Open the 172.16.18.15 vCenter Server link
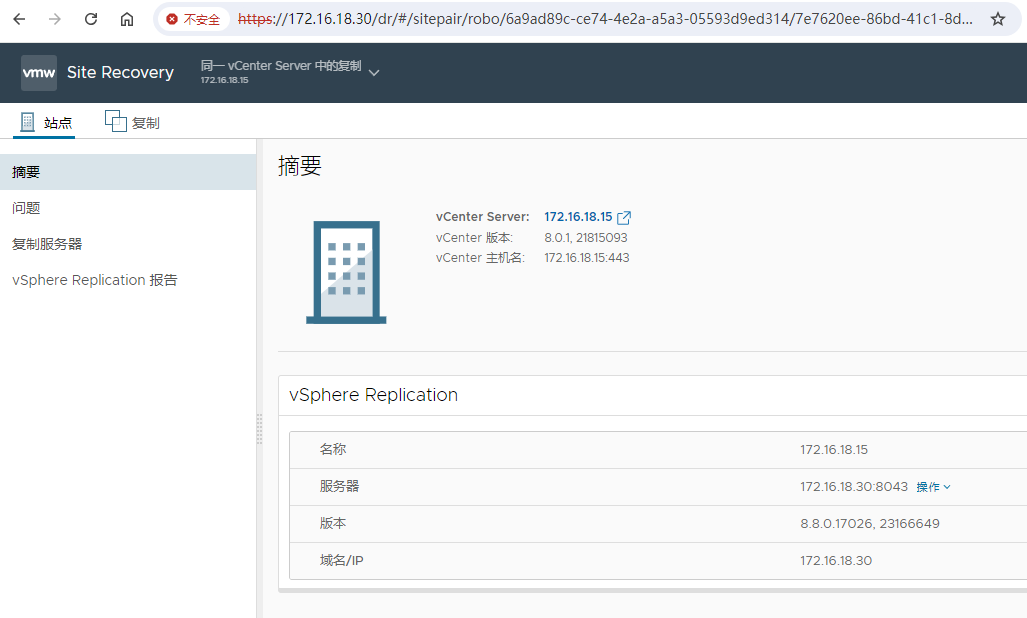This screenshot has width=1027, height=618. click(578, 217)
